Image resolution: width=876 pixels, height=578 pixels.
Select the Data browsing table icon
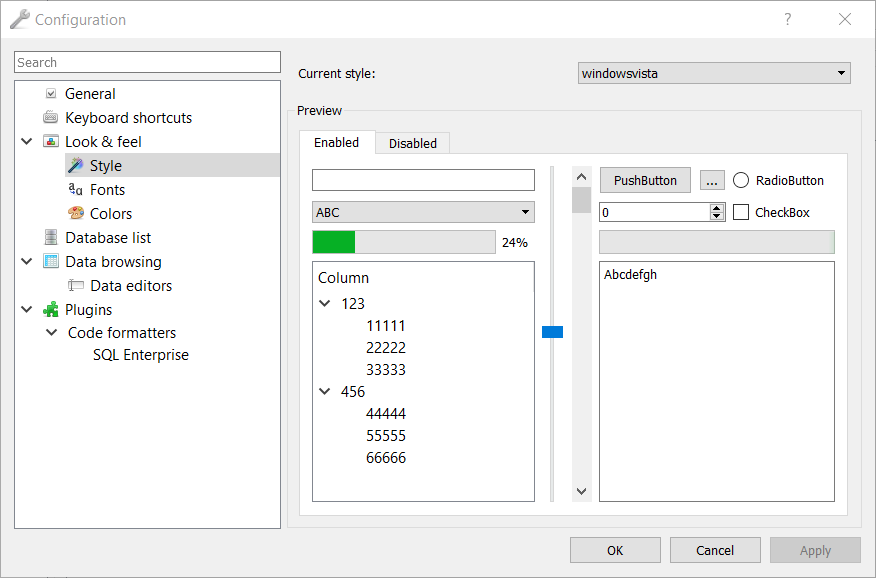point(51,261)
